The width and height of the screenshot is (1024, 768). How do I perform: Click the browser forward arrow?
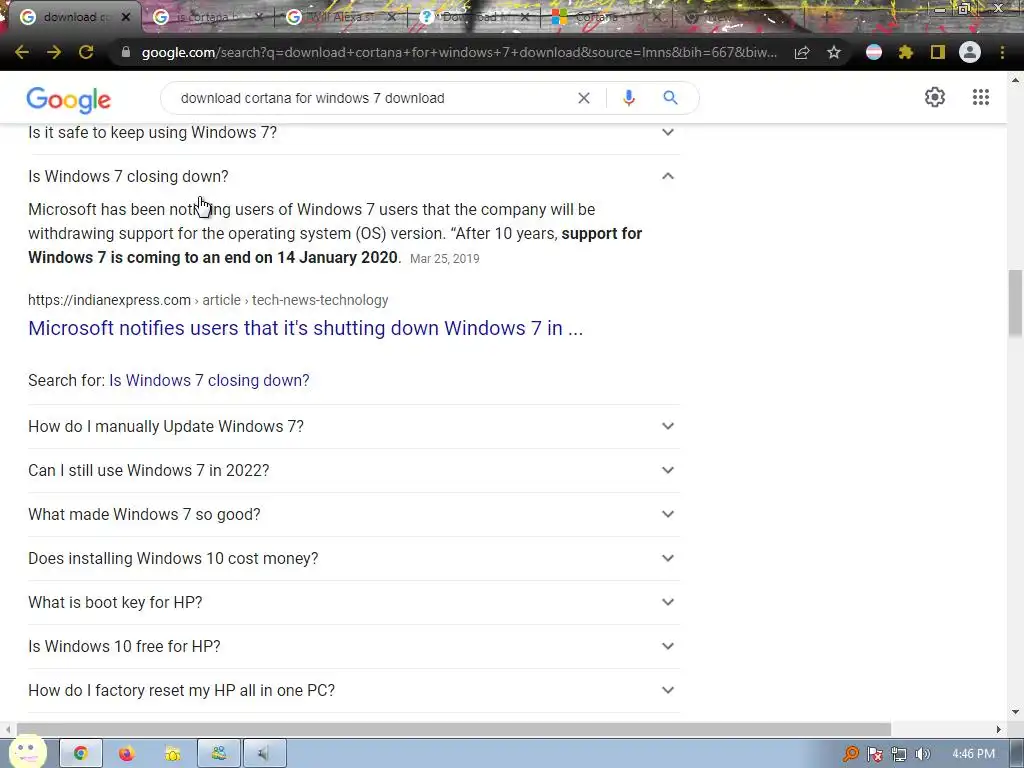click(x=54, y=52)
